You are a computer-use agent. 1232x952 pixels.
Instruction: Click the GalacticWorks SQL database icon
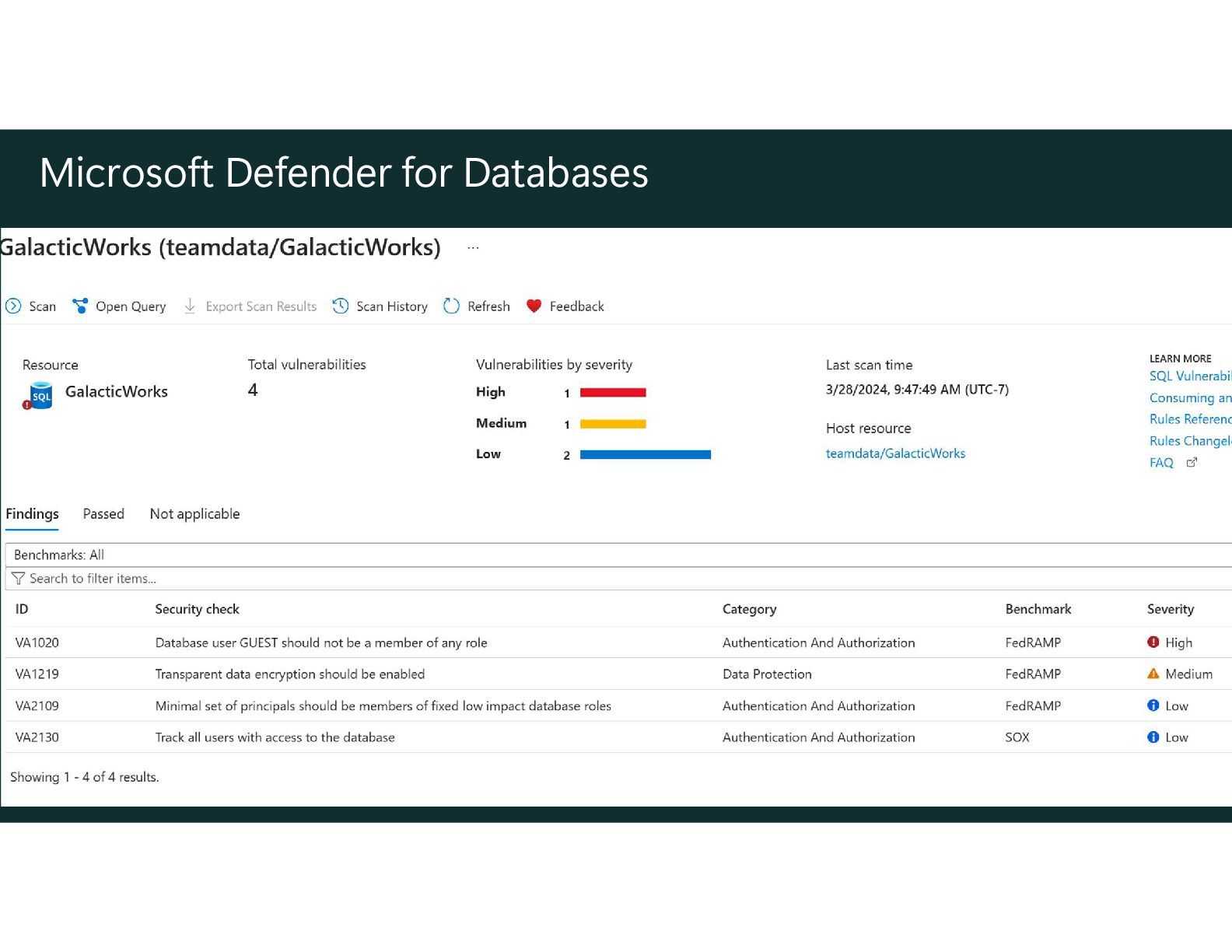point(38,395)
